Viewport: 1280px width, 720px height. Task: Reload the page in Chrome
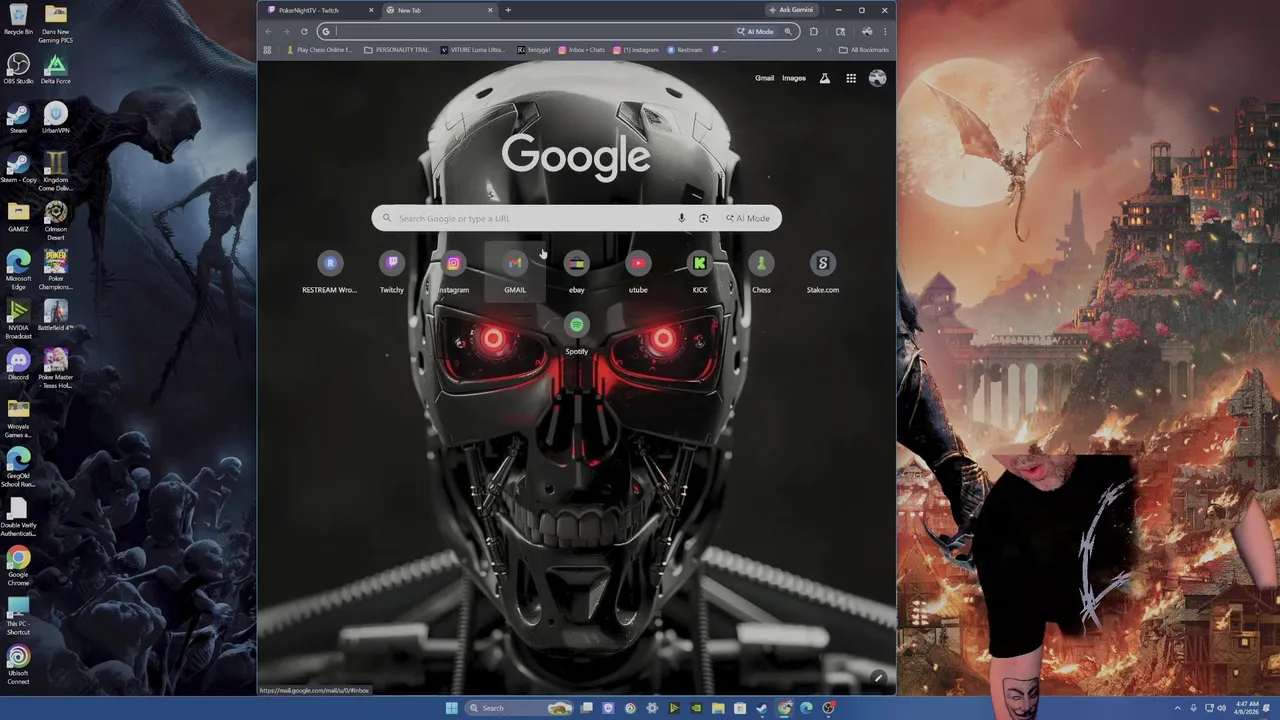tap(304, 31)
